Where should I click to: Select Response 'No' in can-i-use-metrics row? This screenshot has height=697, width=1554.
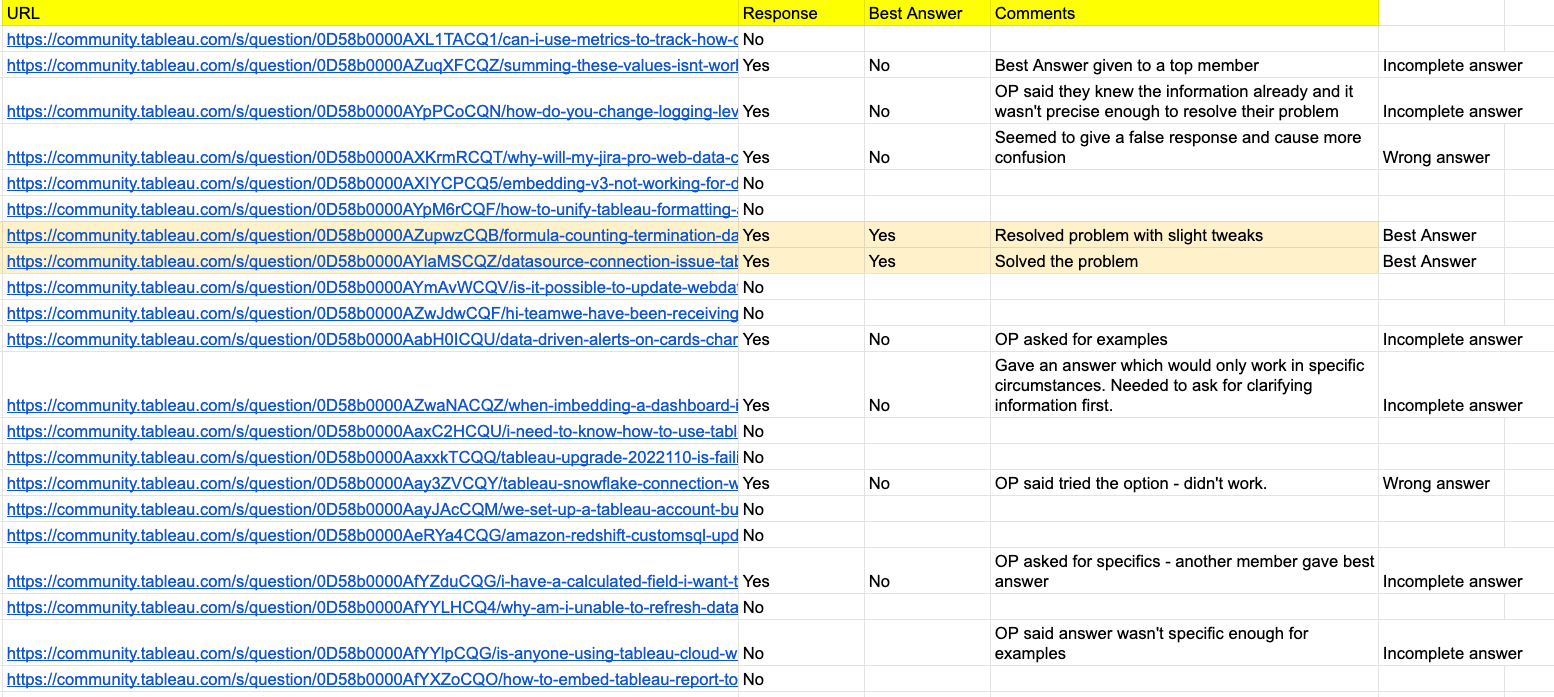click(802, 39)
